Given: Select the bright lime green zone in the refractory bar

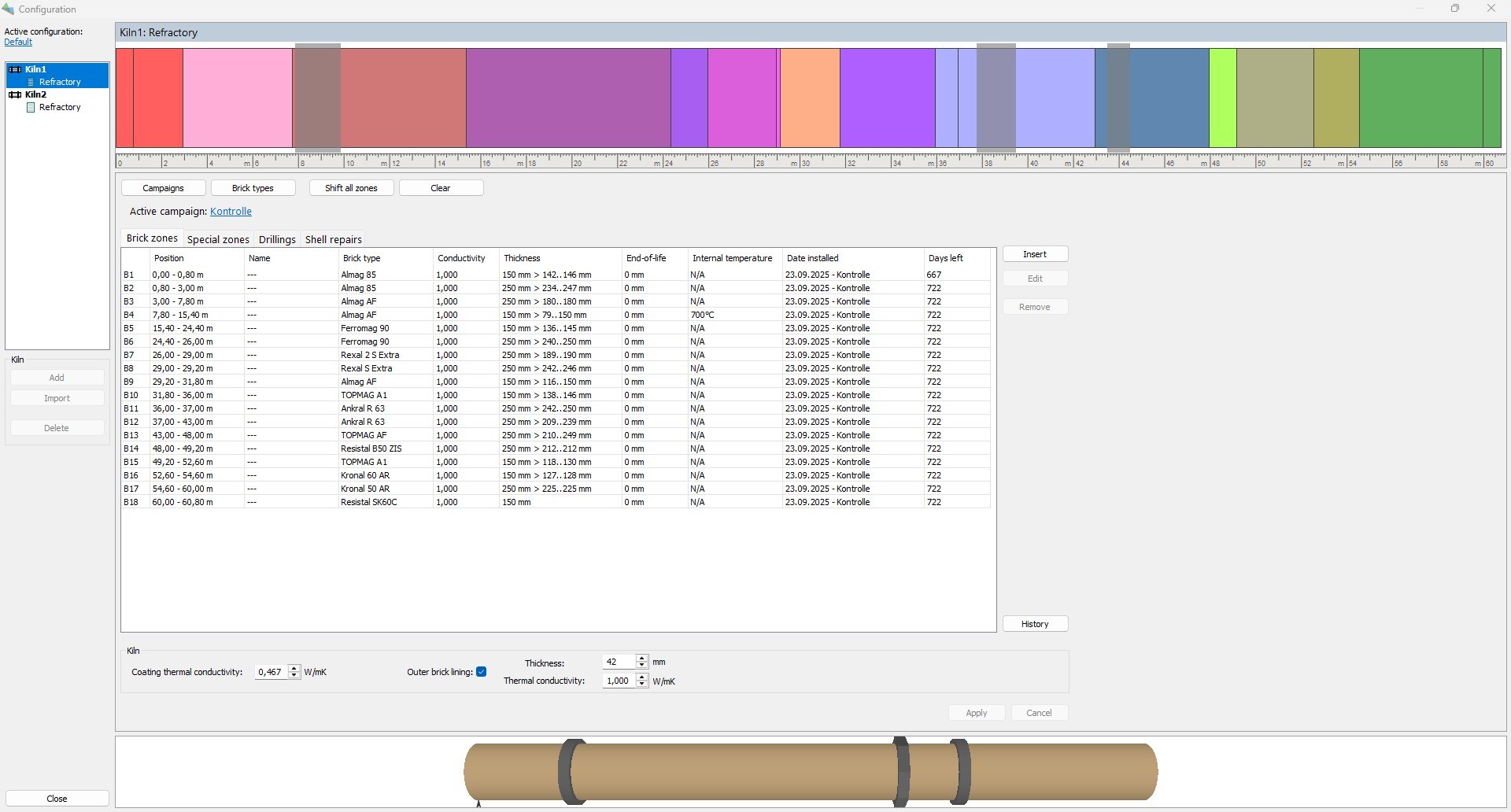Looking at the screenshot, I should click(x=1222, y=98).
